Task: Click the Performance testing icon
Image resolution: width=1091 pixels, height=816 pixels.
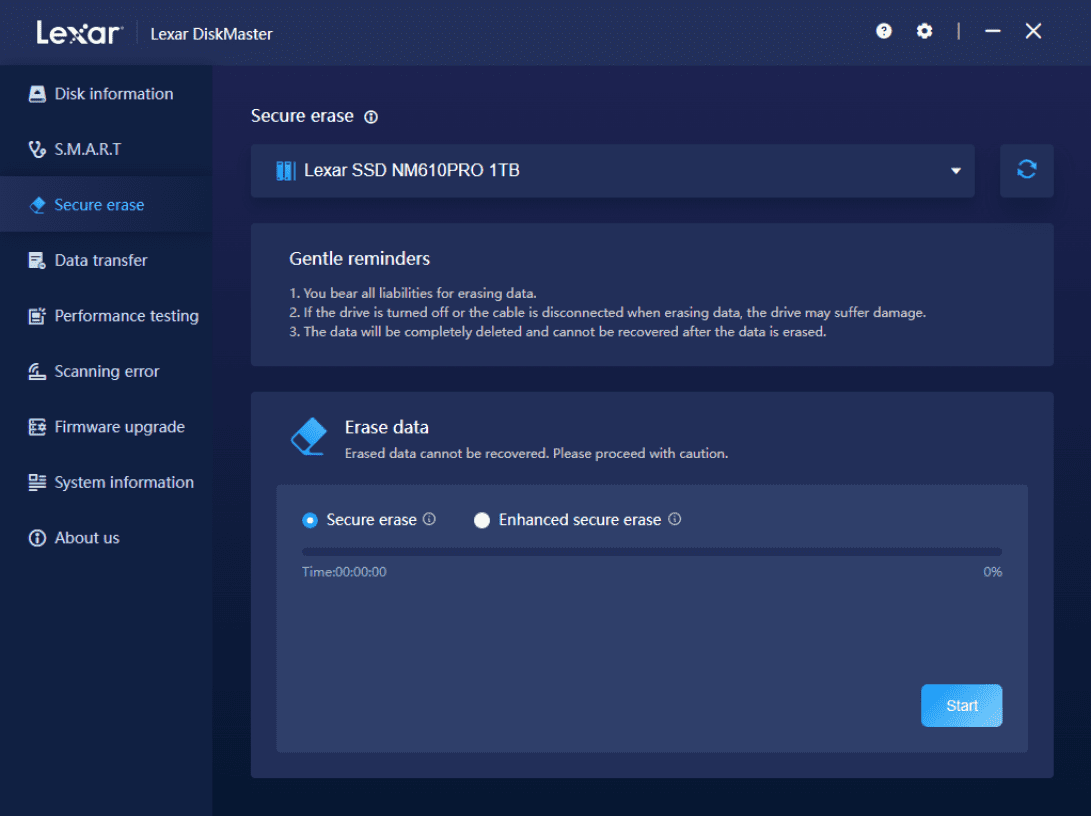Action: click(37, 316)
